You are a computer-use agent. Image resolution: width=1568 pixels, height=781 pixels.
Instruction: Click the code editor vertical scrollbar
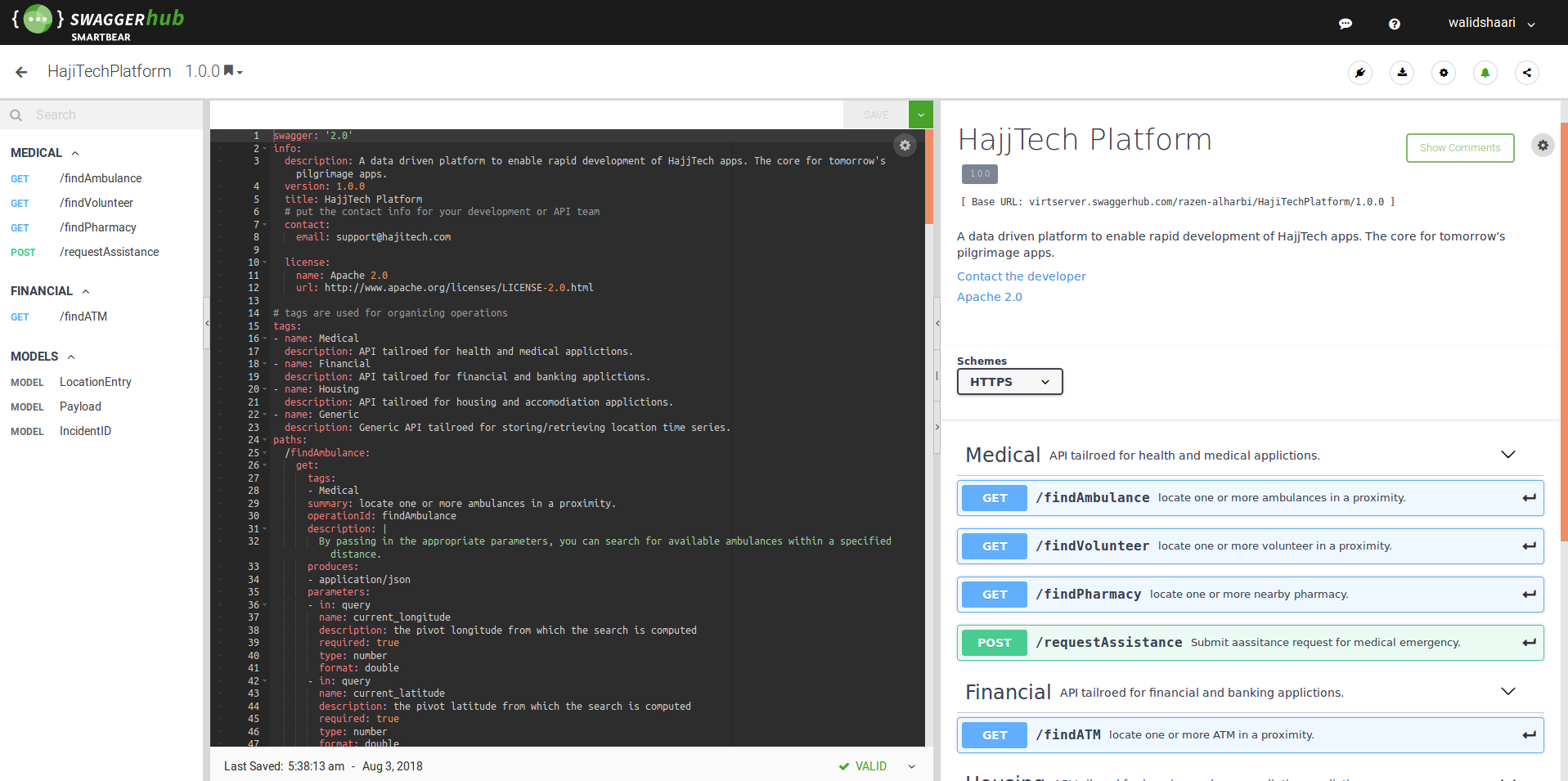coord(929,177)
